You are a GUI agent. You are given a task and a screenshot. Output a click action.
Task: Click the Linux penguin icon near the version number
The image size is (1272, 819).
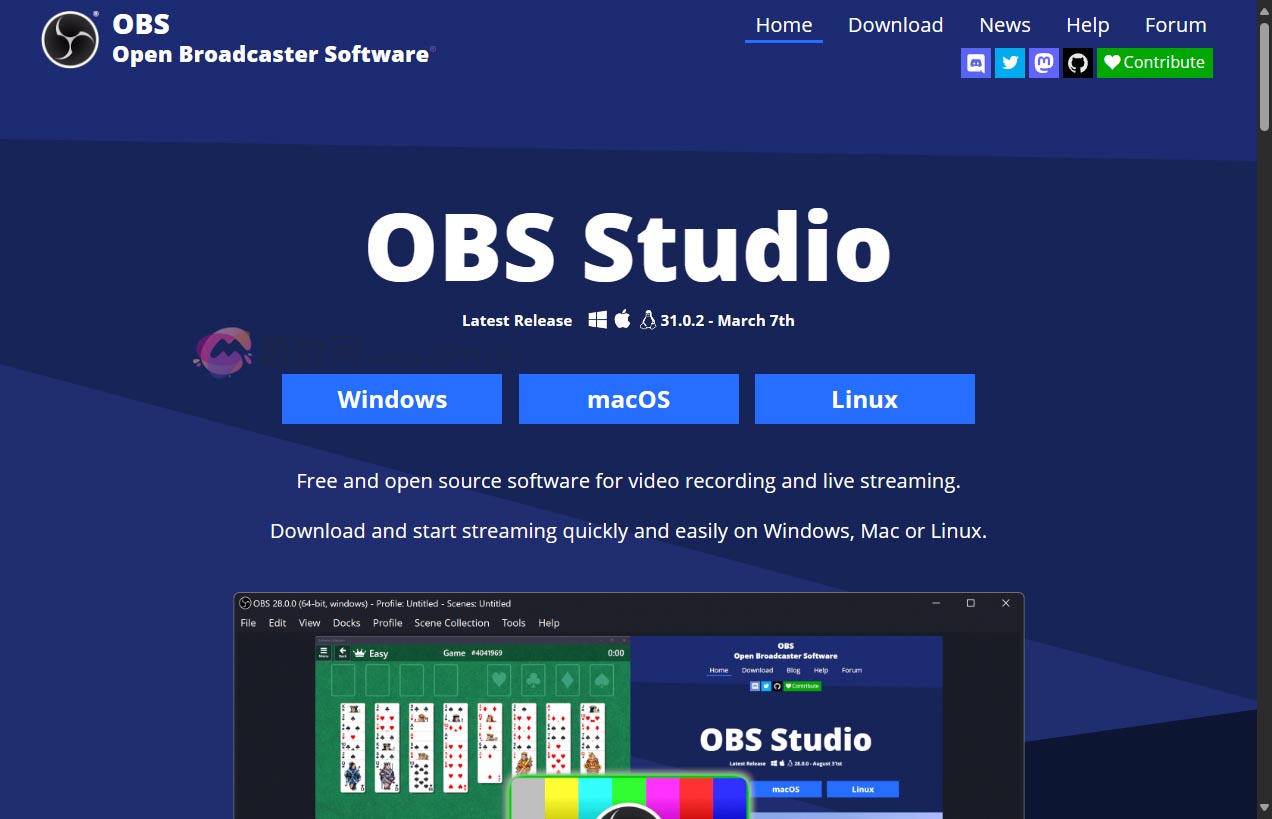coord(647,319)
